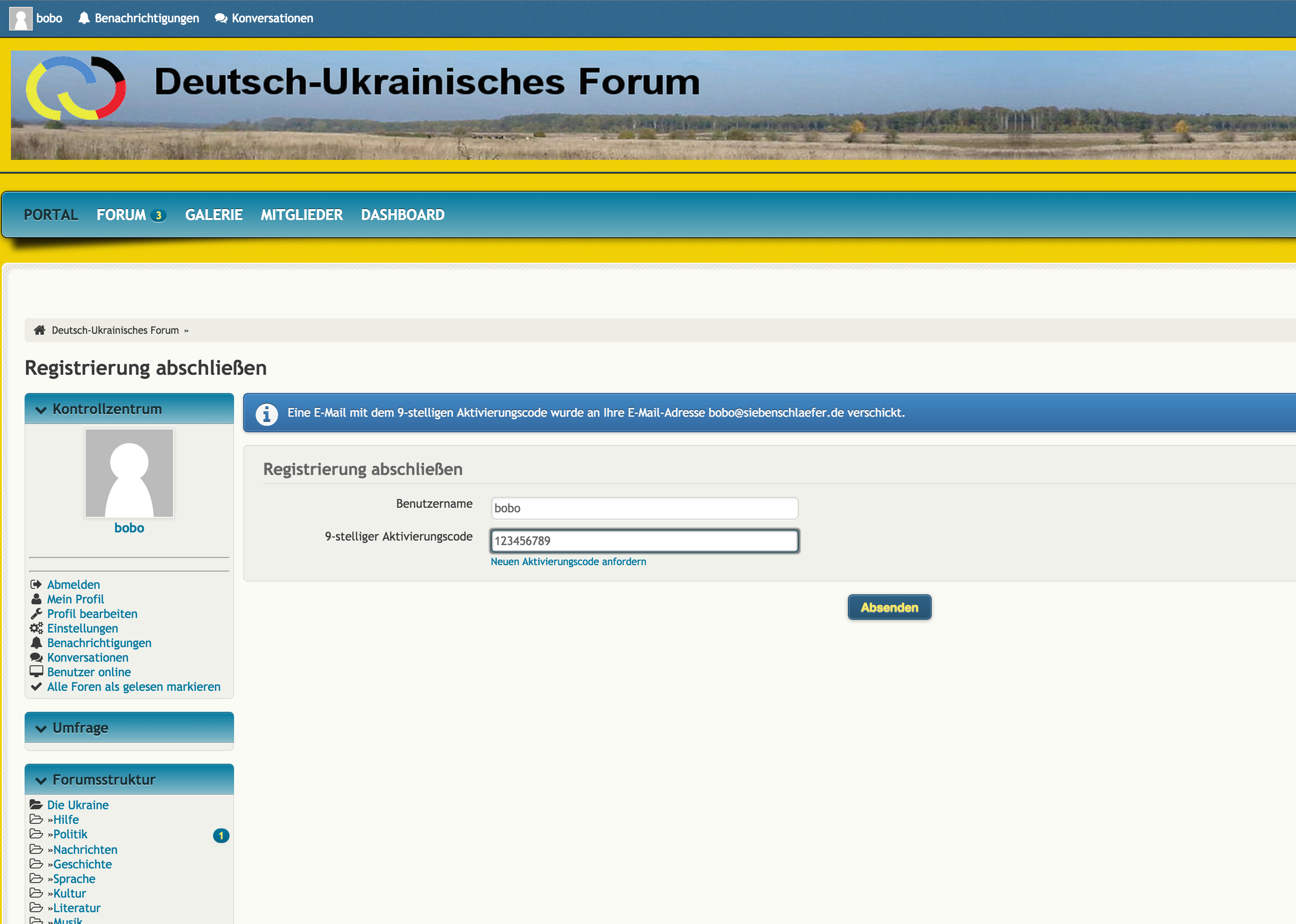Click the monitor icon beside Benutzer online
Image resolution: width=1296 pixels, height=924 pixels.
[x=36, y=672]
